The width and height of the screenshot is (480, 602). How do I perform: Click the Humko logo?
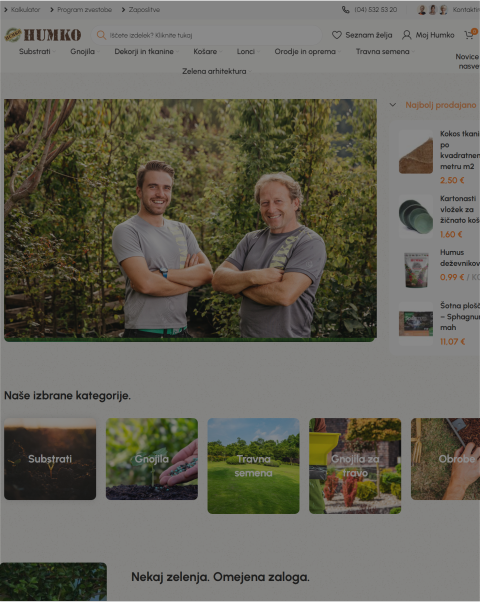43,35
